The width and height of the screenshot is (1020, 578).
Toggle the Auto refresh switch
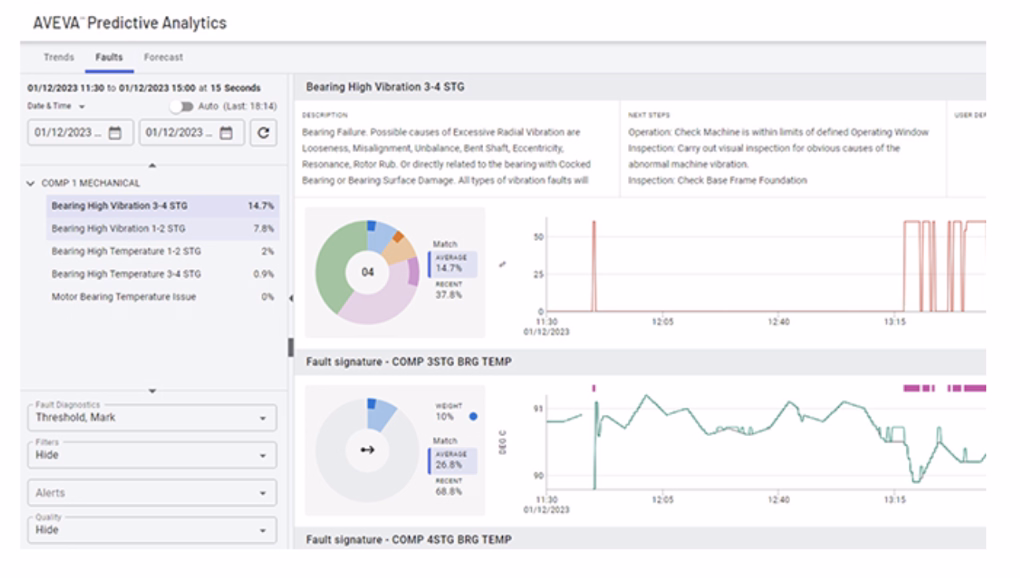(183, 106)
